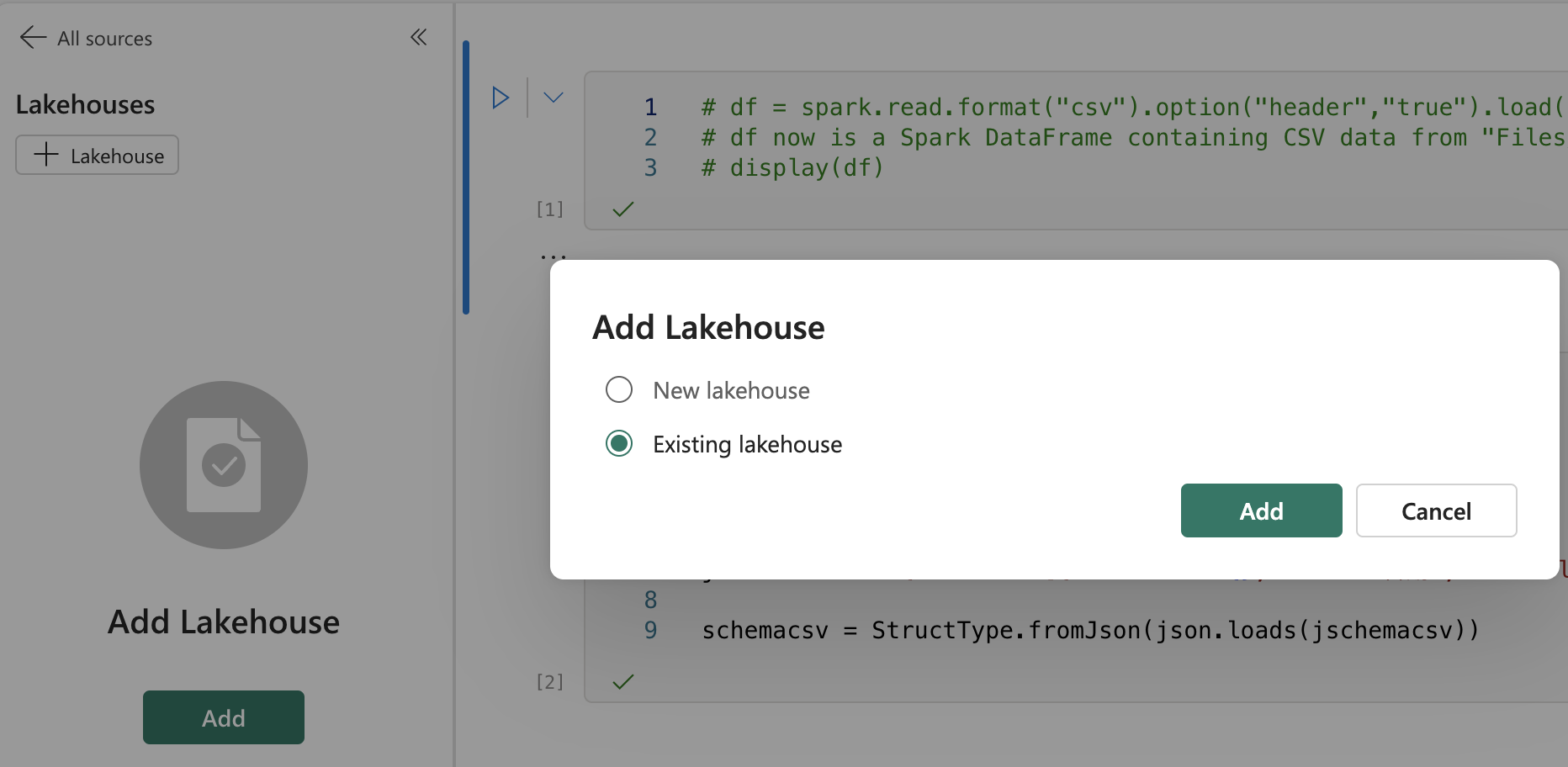Click the plus Lakehouse button
Screen dimensions: 1568x767
98,156
